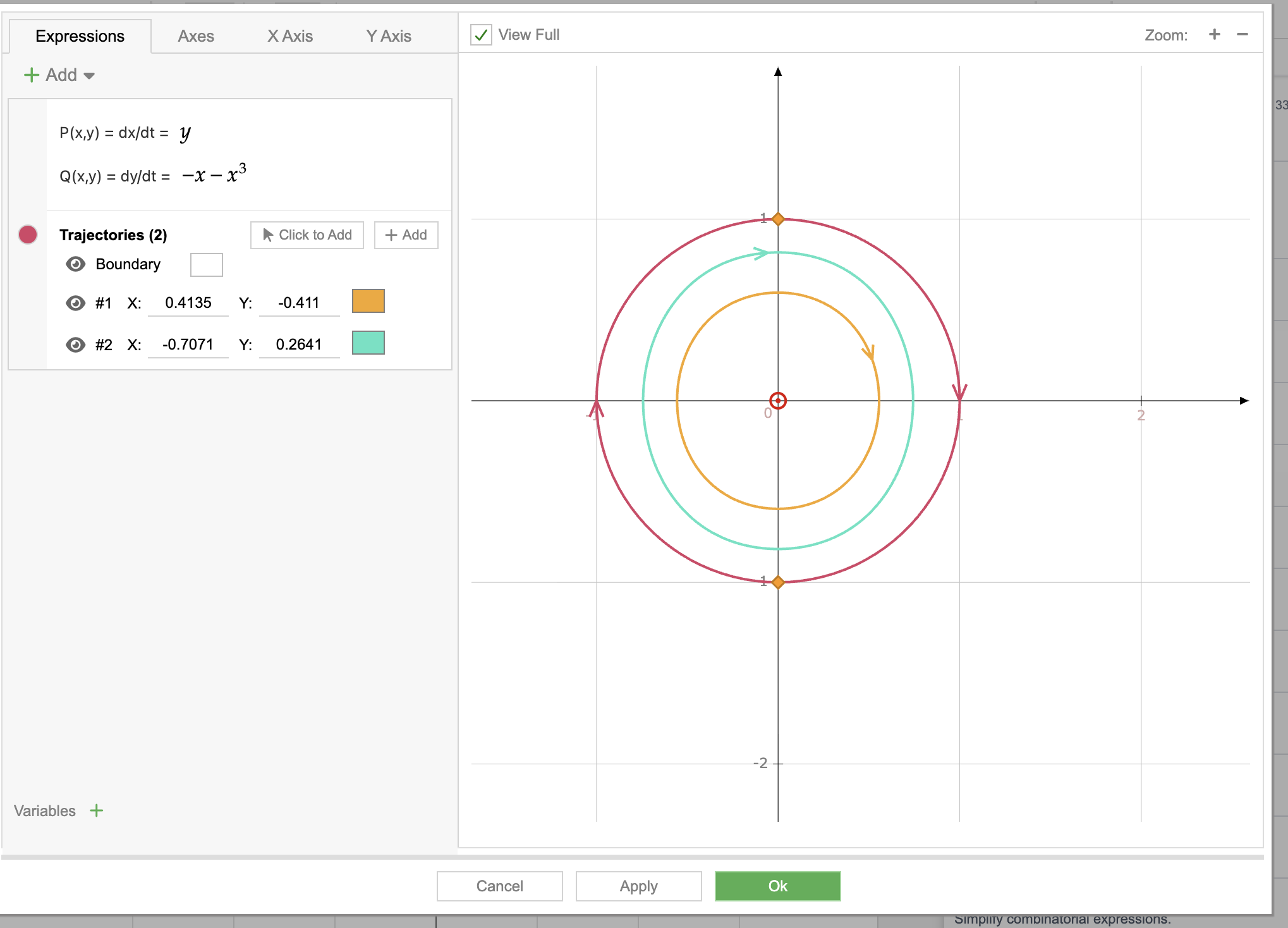
Task: Edit the Q(x,y) dy/dt expression field
Action: 214,174
